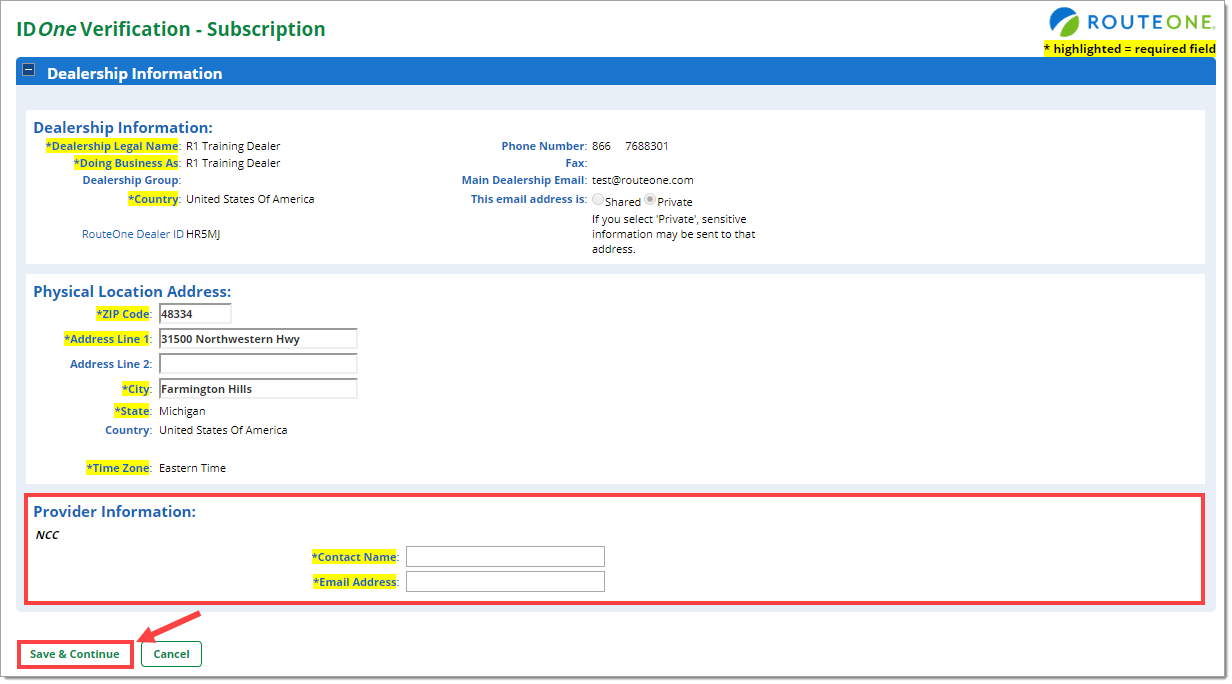Click the Contact Name text box

505,557
